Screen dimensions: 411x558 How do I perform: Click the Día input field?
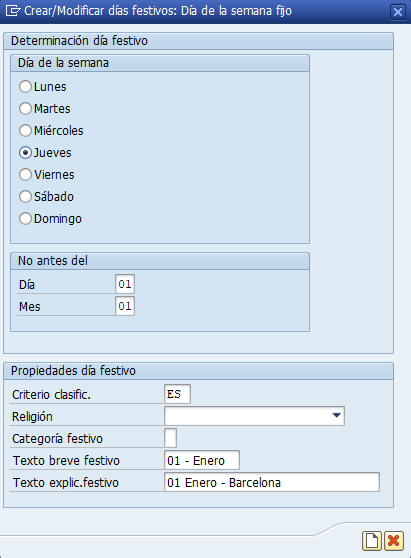(x=125, y=284)
